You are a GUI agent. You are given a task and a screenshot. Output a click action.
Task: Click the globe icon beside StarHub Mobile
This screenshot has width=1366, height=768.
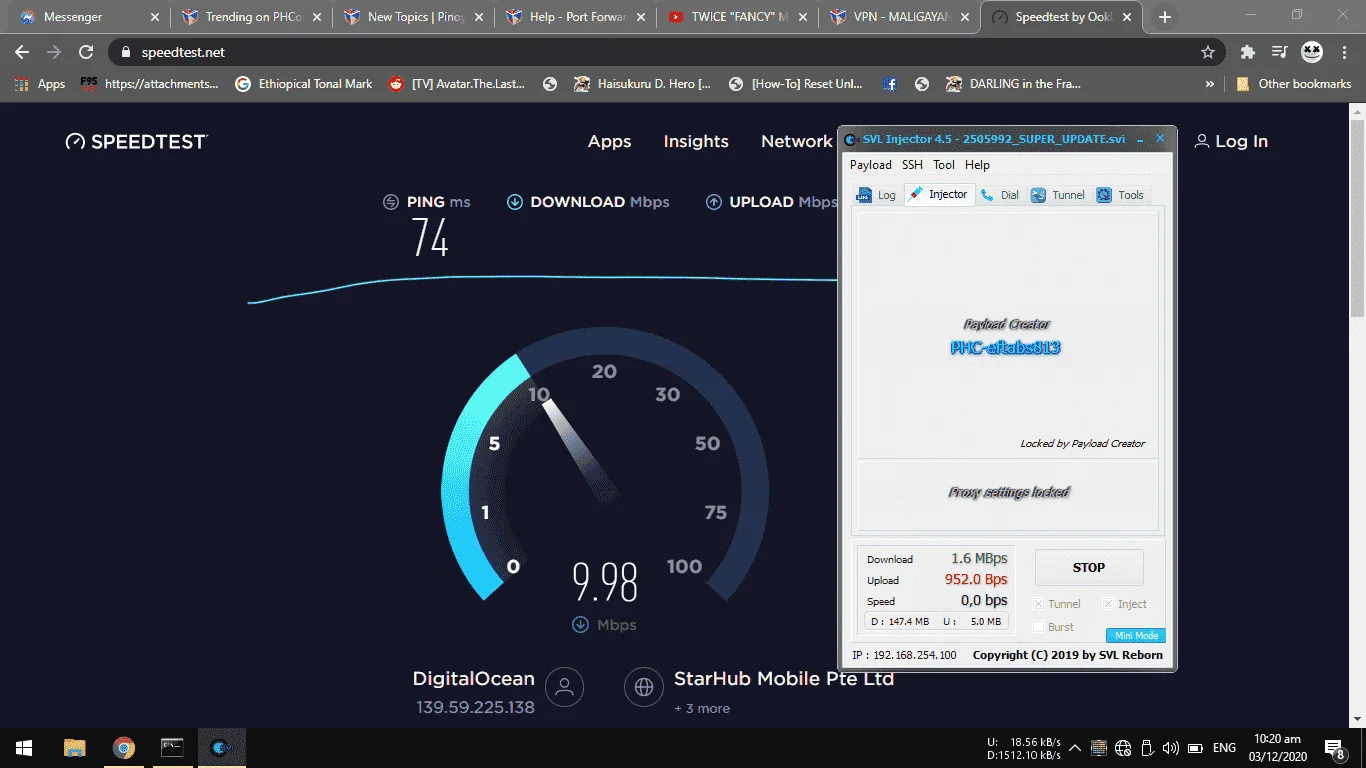[x=644, y=687]
